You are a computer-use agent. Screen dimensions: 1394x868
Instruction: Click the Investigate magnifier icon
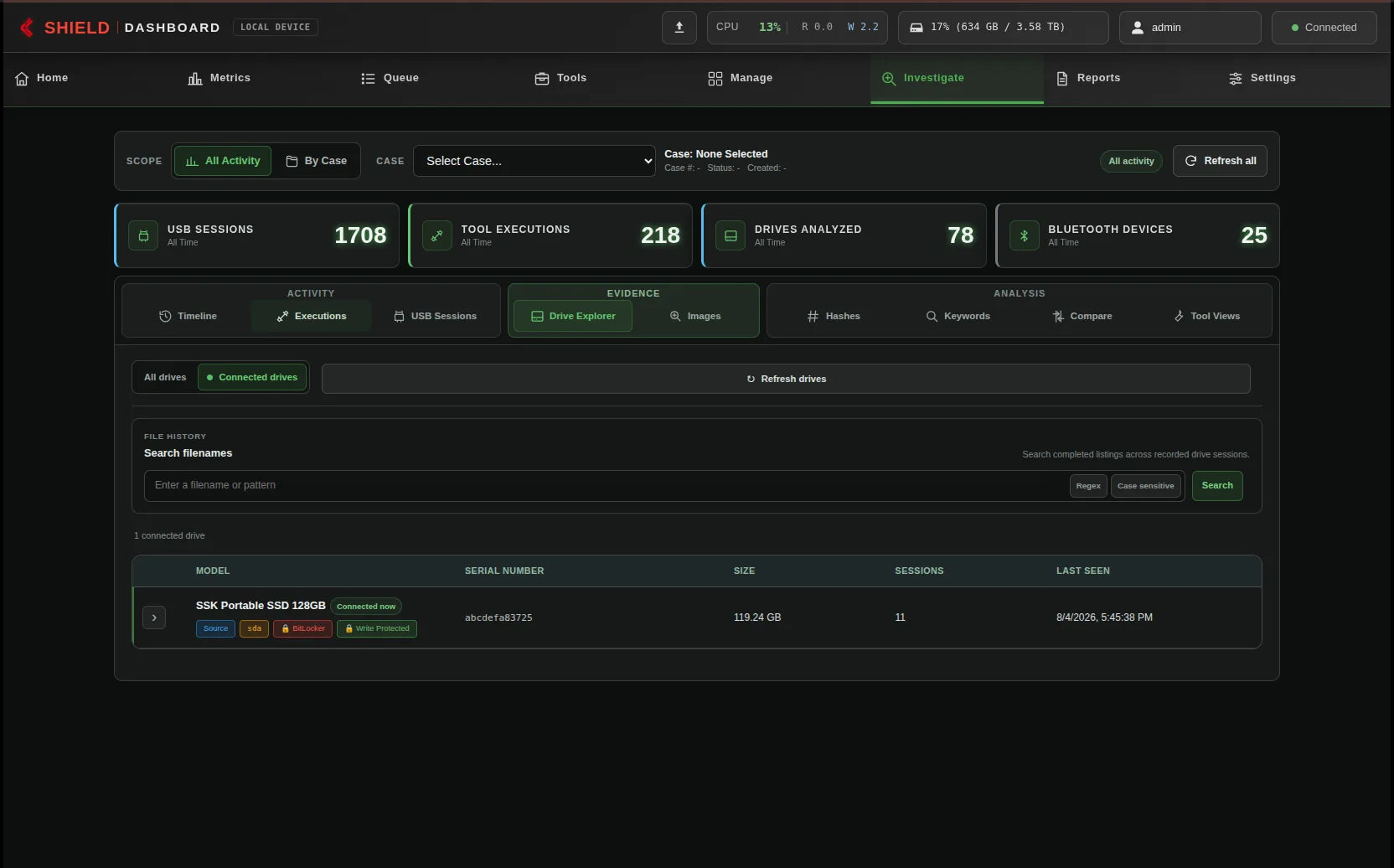click(889, 78)
